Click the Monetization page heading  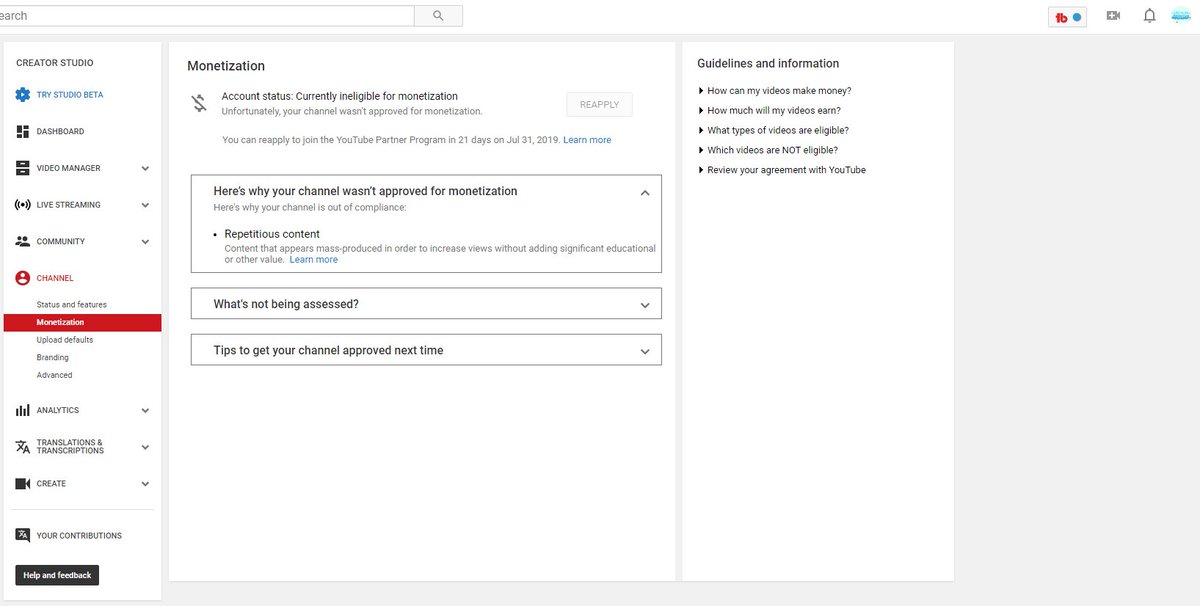click(226, 66)
